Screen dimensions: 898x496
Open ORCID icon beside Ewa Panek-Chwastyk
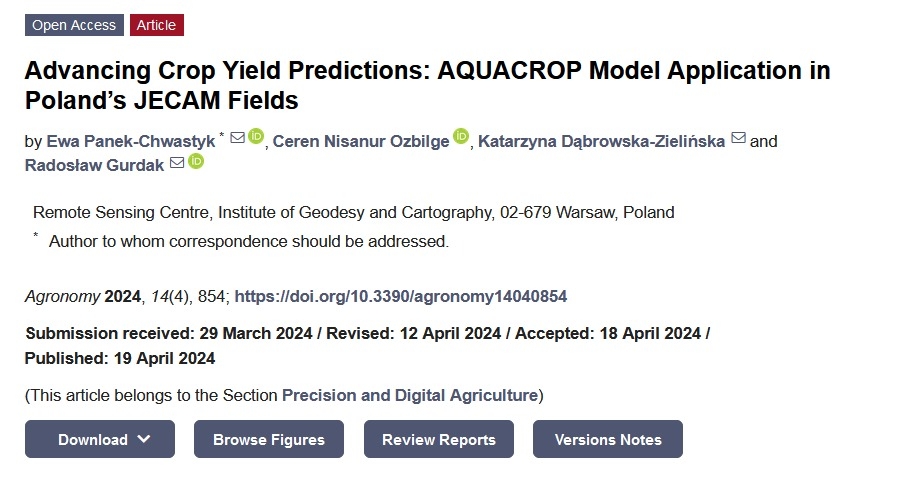point(256,136)
